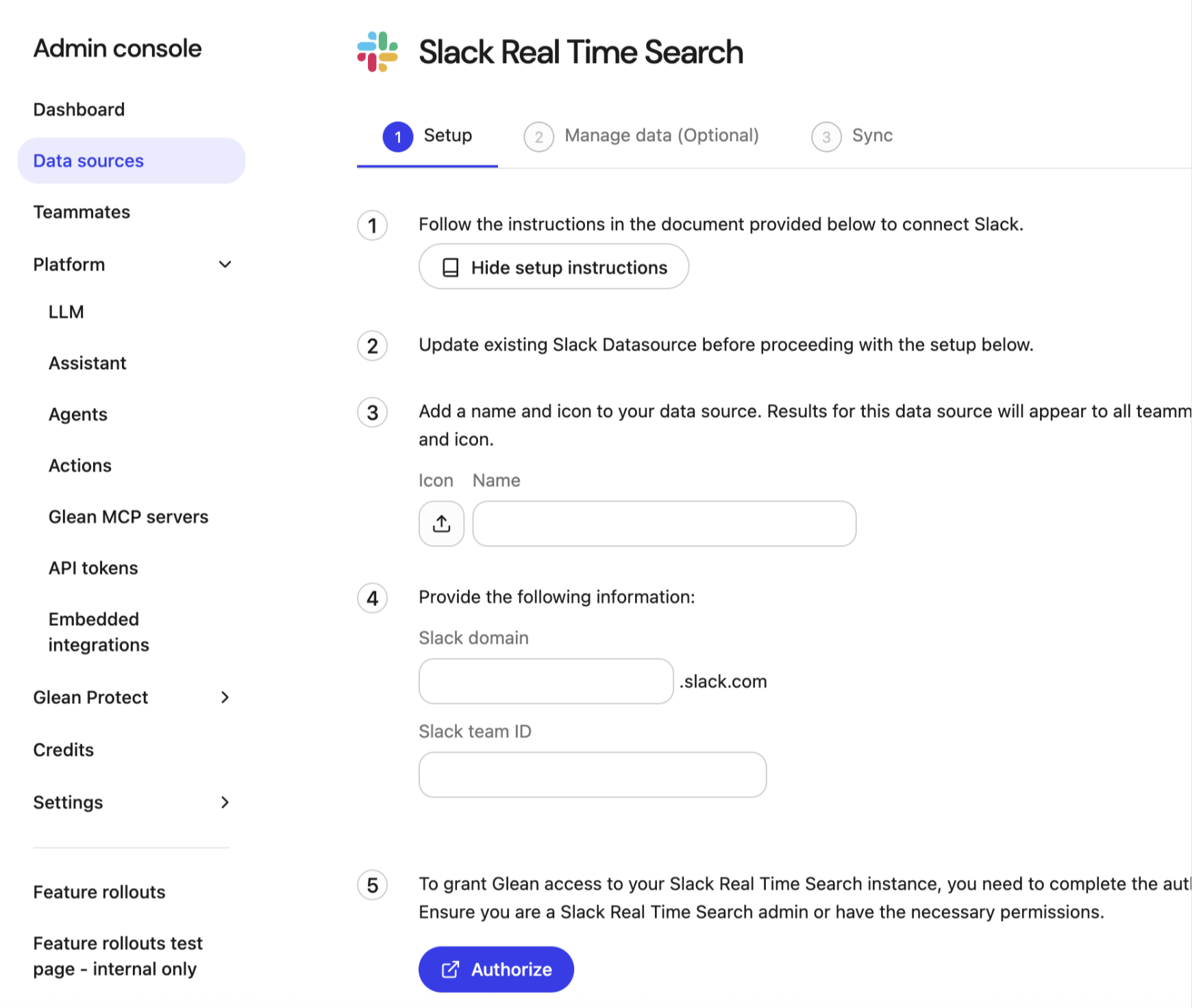The width and height of the screenshot is (1192, 1008).
Task: Click the Slack domain input field
Action: coord(545,681)
